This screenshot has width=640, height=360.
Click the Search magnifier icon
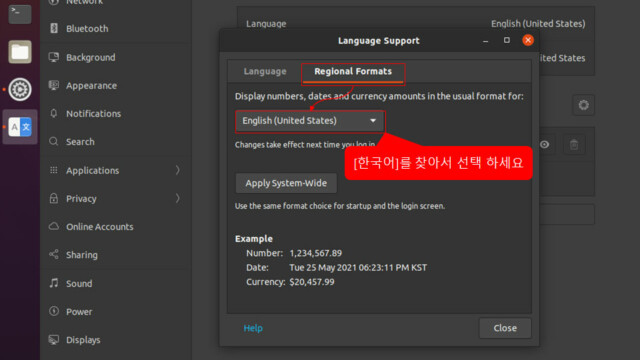click(54, 142)
